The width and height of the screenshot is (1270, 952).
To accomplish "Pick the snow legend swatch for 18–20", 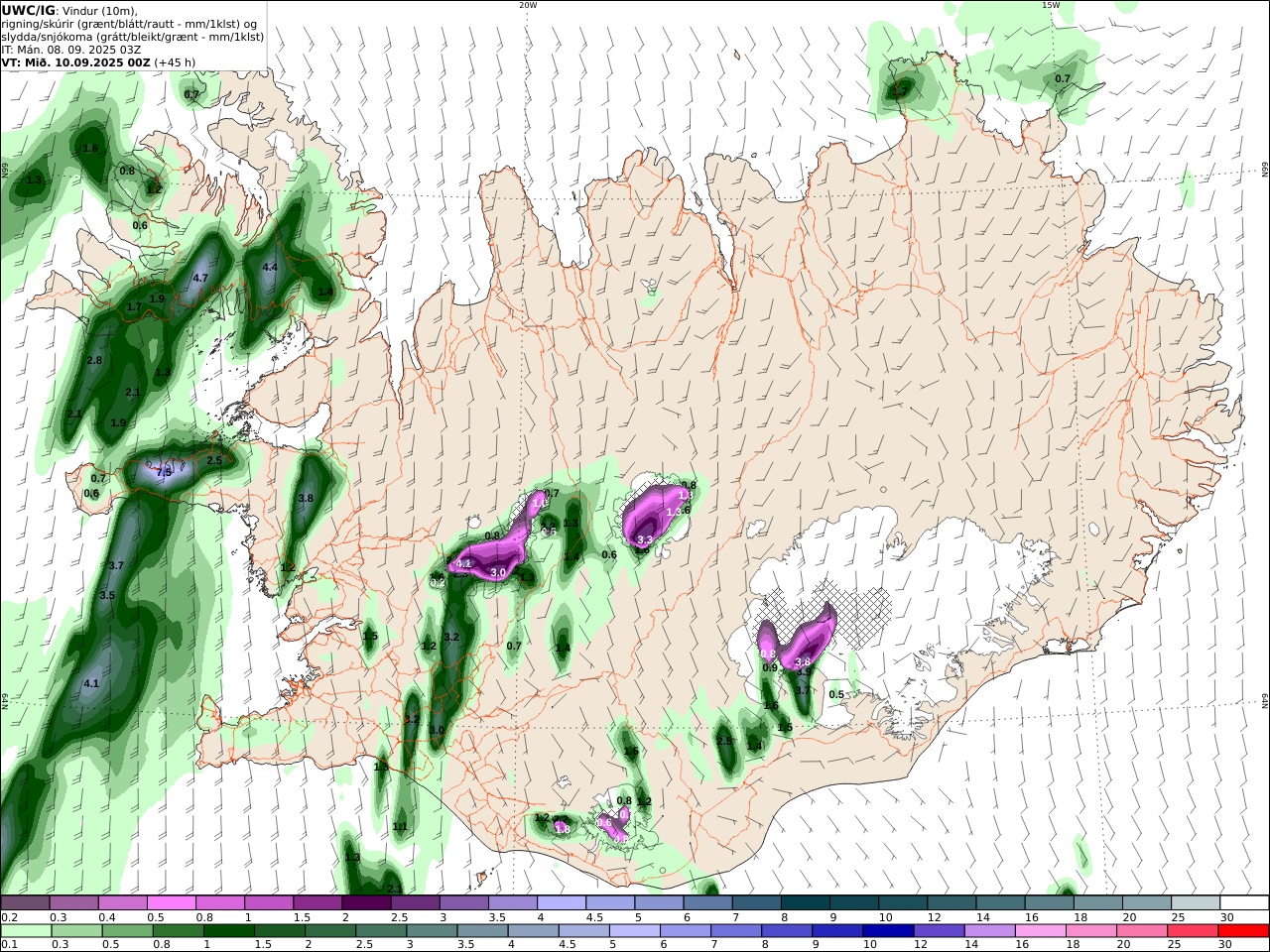I will [1098, 903].
